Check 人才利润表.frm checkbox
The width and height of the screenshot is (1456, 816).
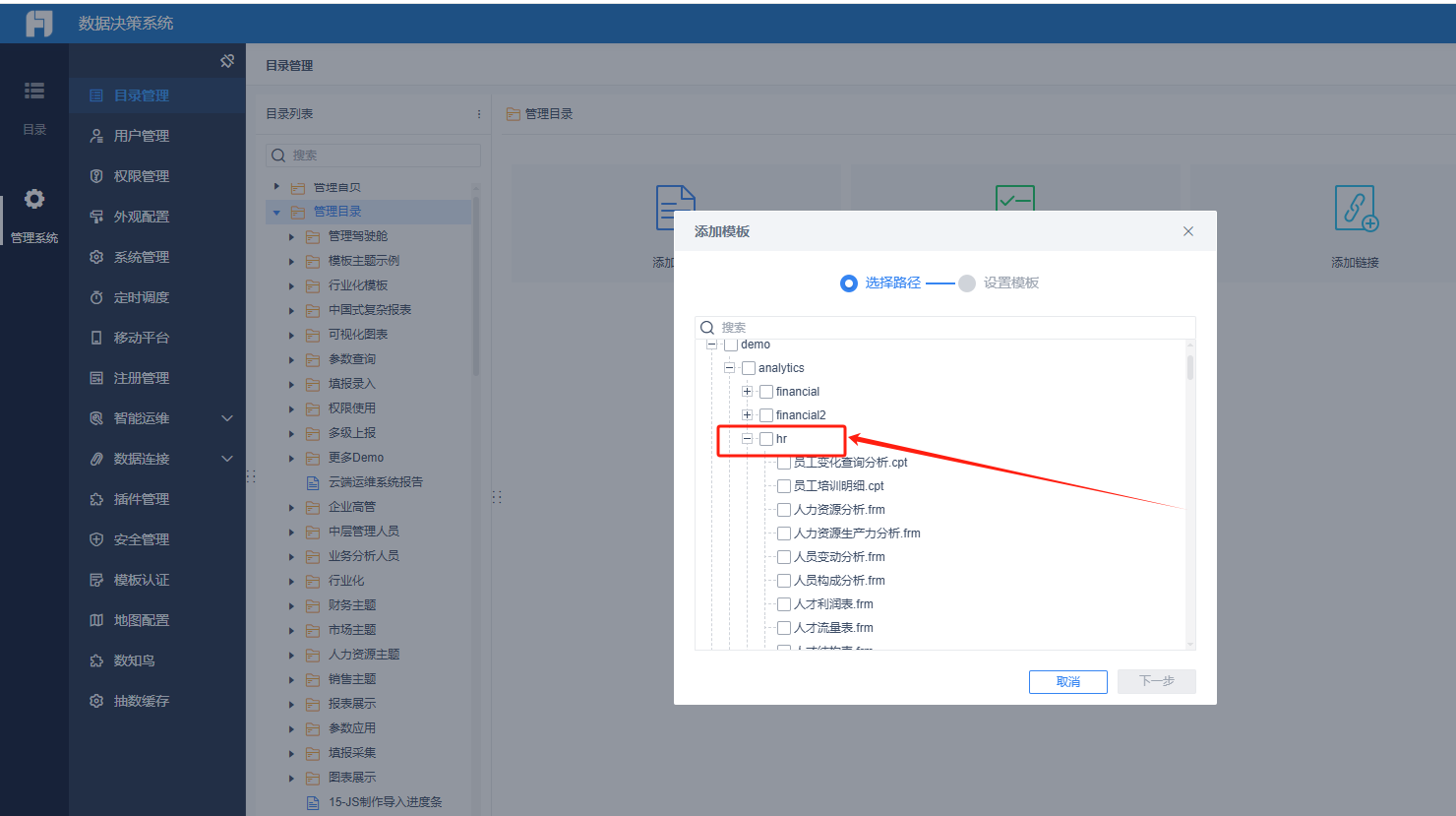coord(784,604)
